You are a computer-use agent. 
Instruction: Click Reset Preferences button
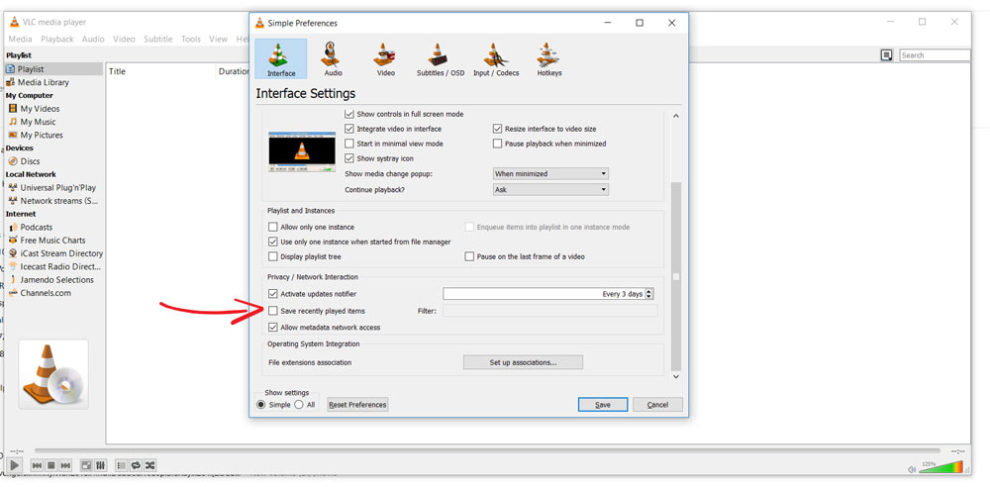point(357,405)
